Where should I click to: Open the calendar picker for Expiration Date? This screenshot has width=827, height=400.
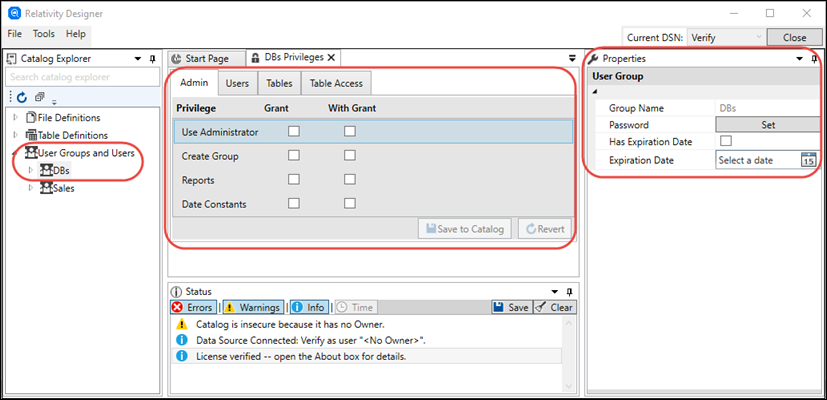coord(808,160)
